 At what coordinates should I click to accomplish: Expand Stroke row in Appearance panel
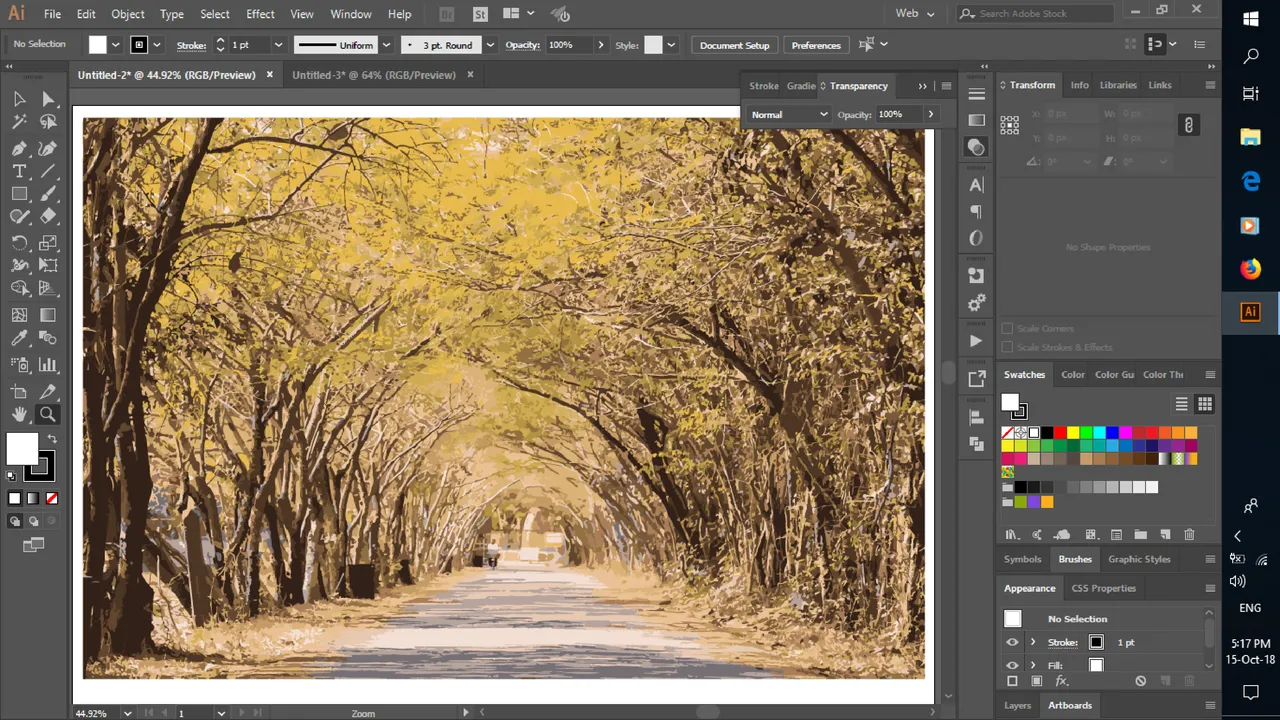point(1033,642)
